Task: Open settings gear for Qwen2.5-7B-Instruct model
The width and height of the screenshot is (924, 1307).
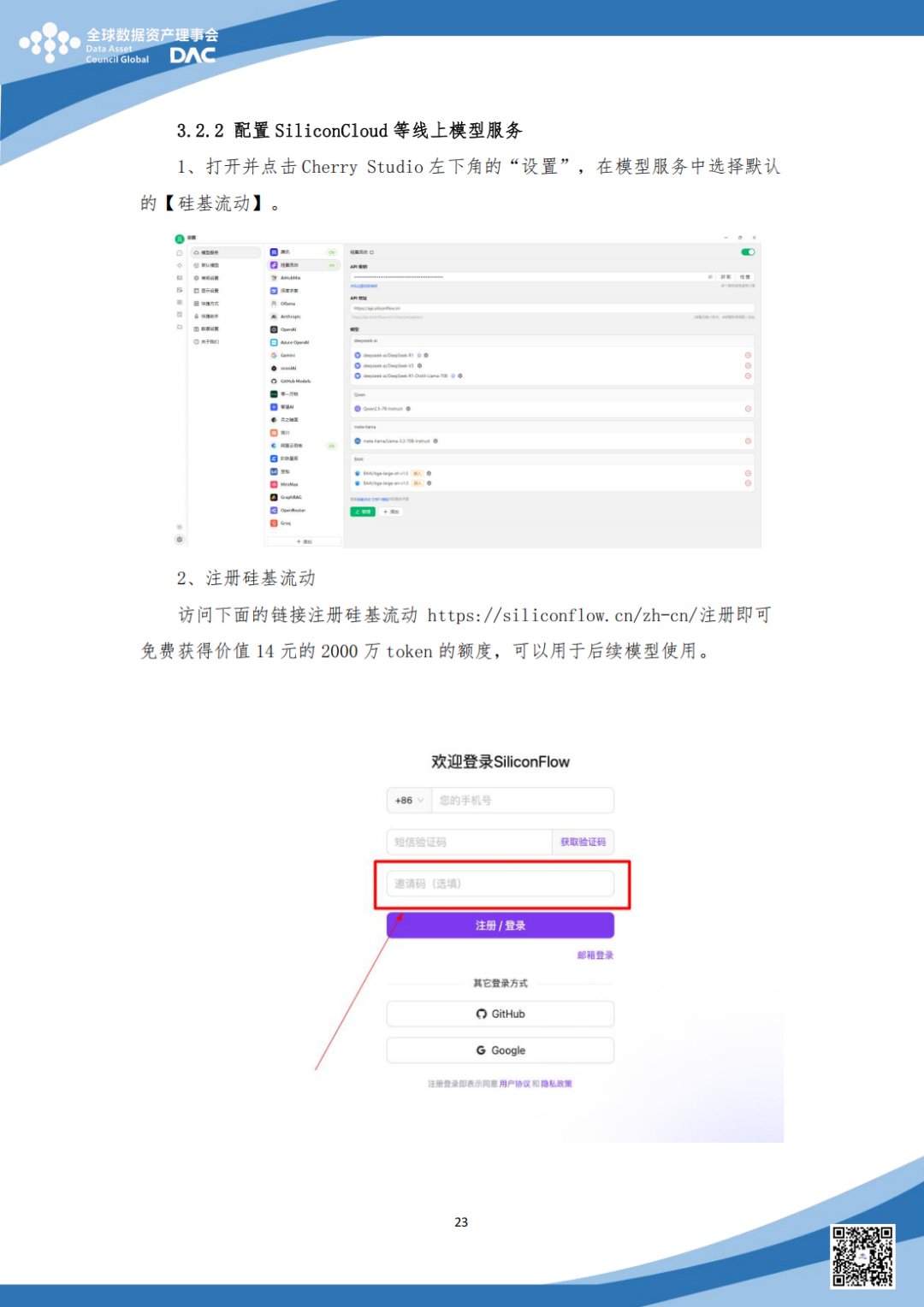Action: click(x=408, y=409)
